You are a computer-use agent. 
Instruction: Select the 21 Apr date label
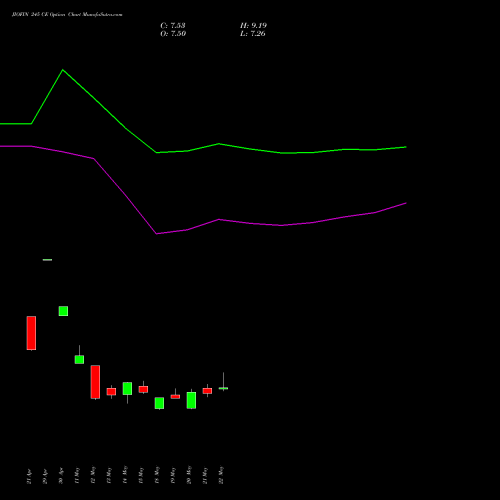click(x=29, y=476)
